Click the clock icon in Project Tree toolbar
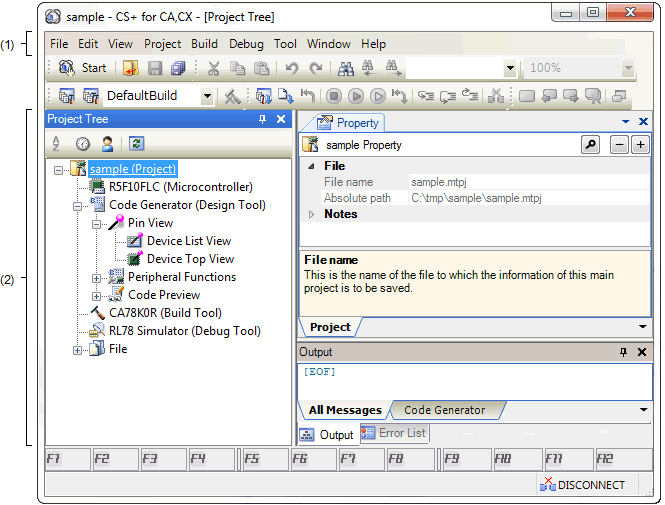 point(83,144)
